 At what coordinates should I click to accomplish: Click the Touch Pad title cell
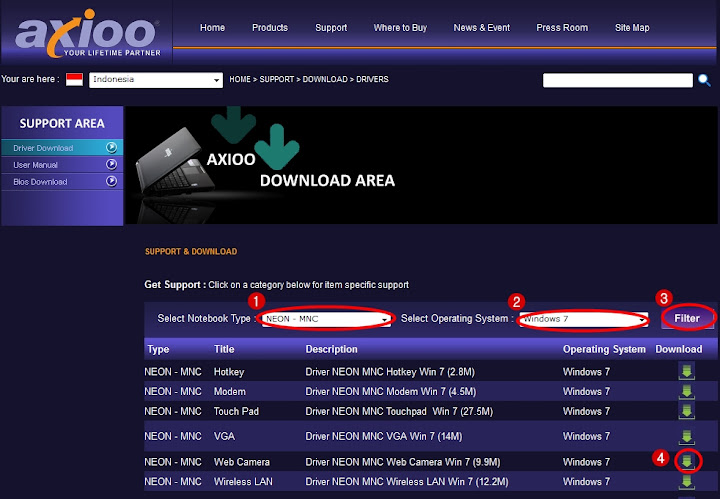click(x=236, y=411)
